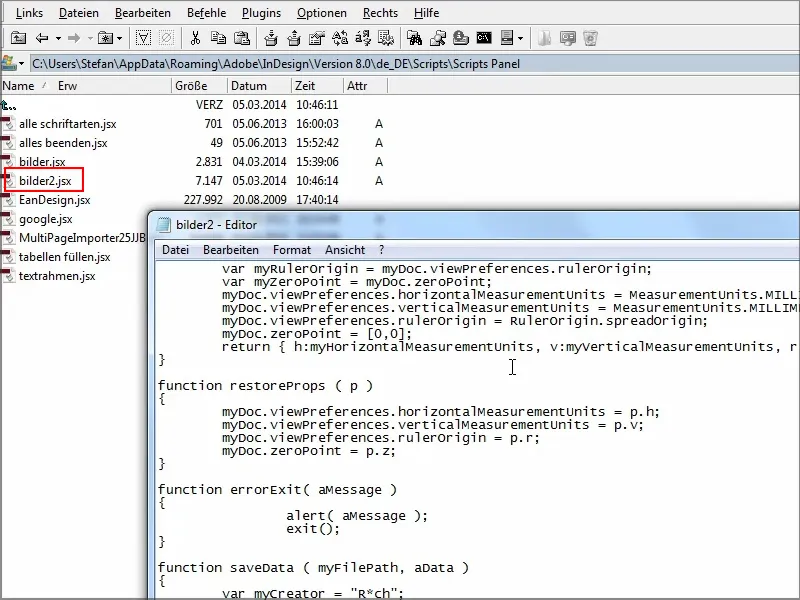Select file 'alle schriftarten.jsx'
The image size is (800, 600).
[x=68, y=124]
